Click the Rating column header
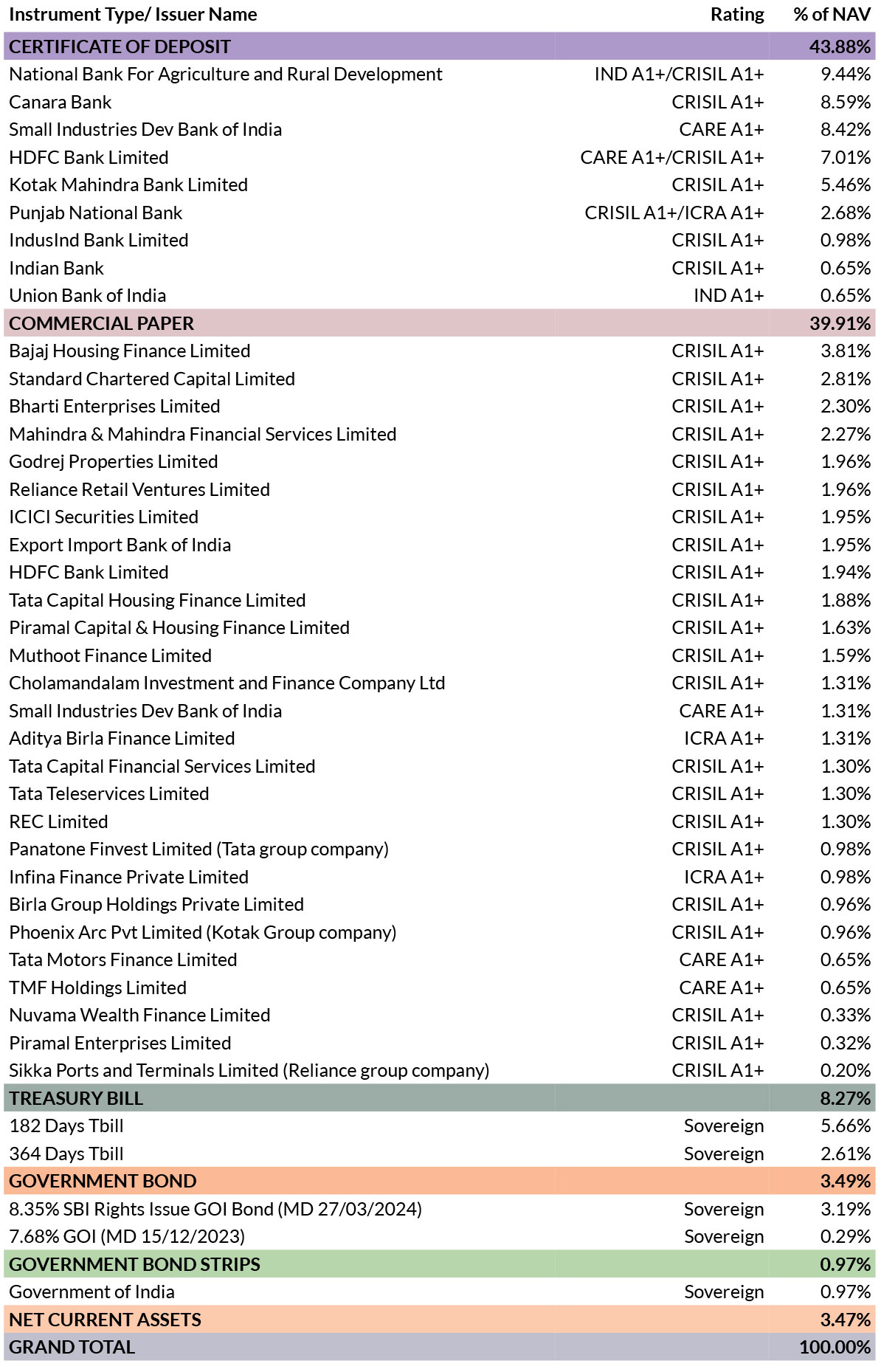The width and height of the screenshot is (881, 1372). pyautogui.click(x=737, y=15)
